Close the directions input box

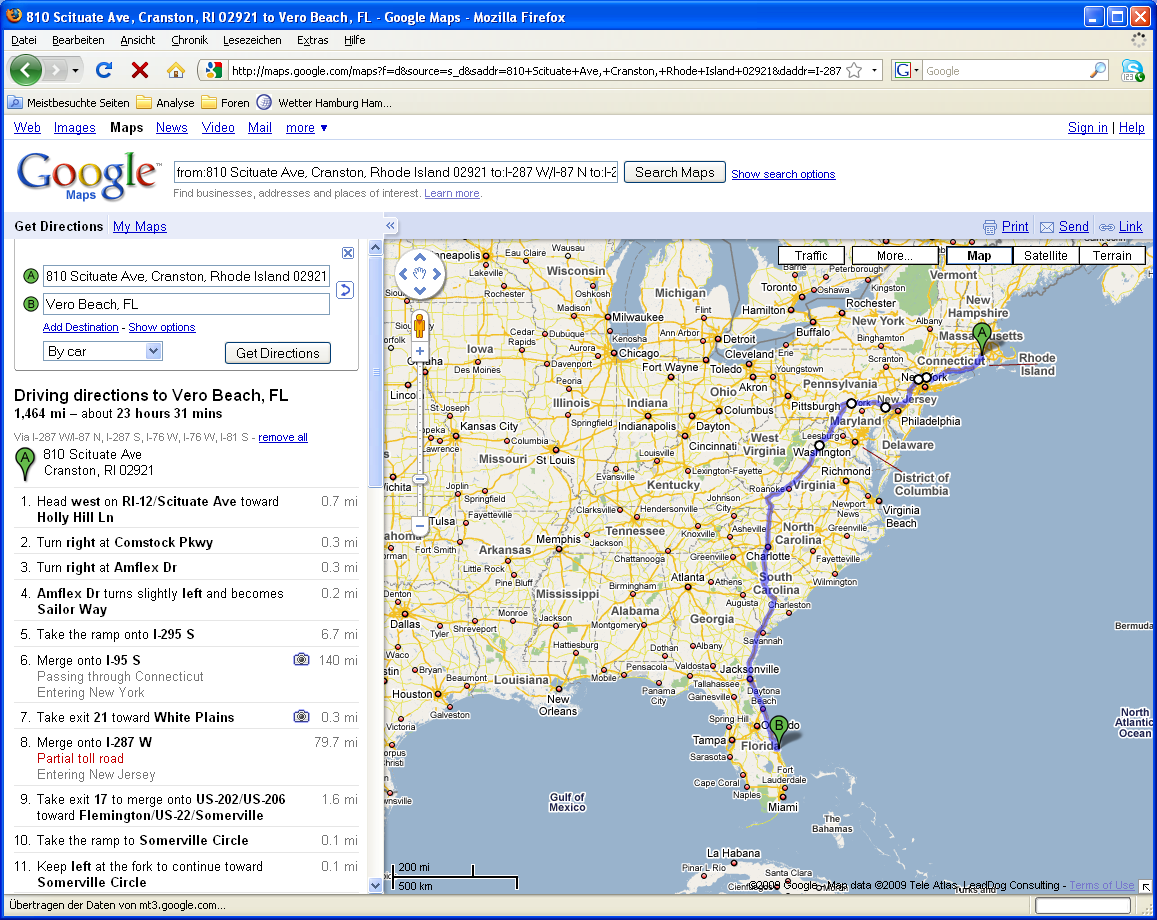(x=348, y=253)
